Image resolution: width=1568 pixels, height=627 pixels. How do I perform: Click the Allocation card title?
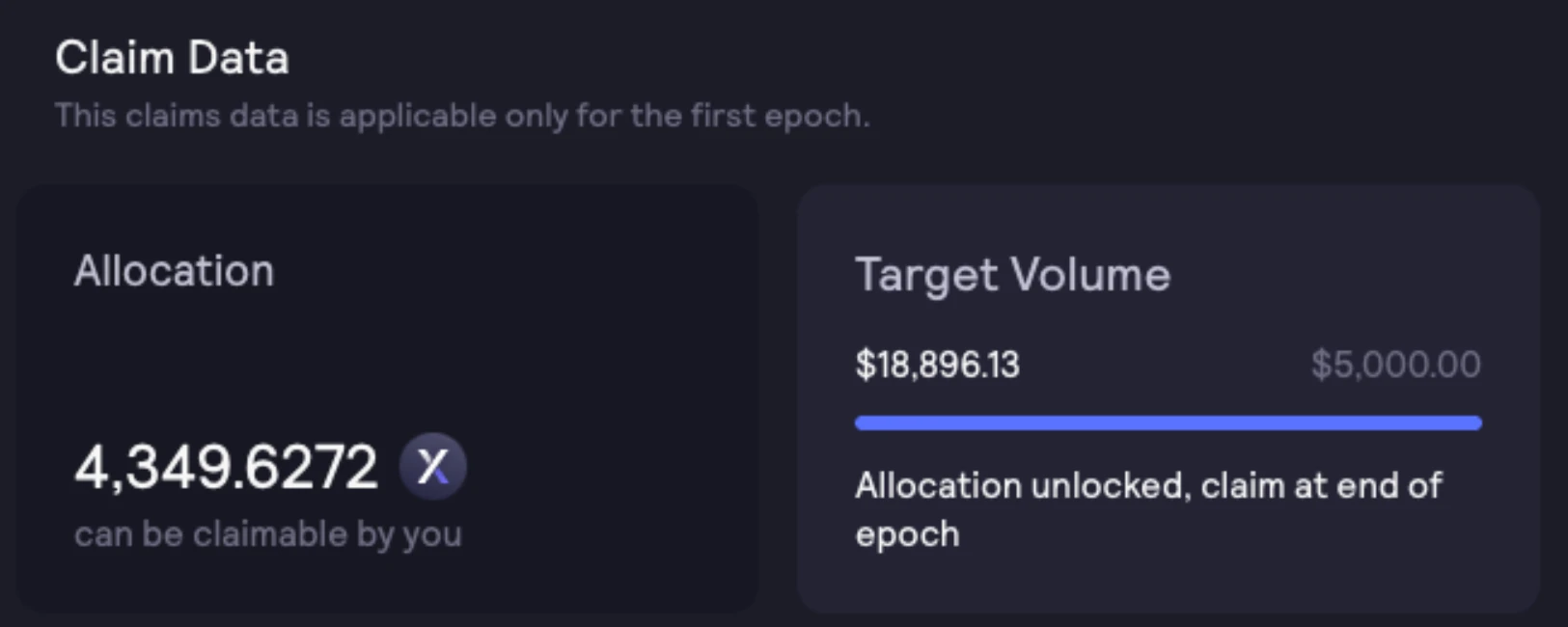tap(174, 271)
